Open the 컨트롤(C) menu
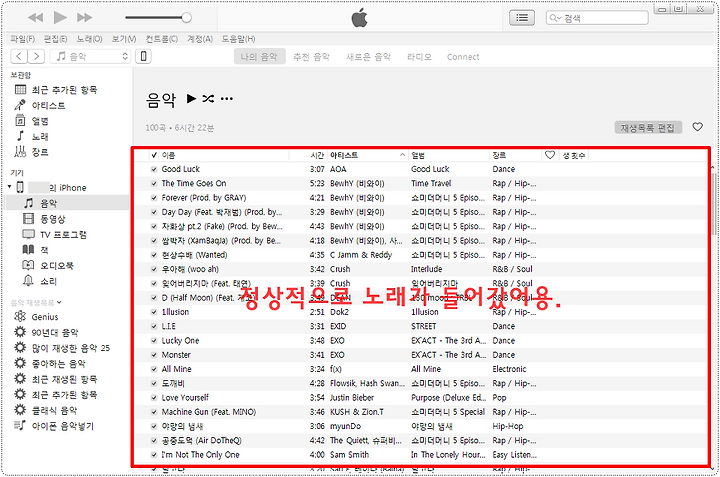720x477 pixels. pyautogui.click(x=162, y=39)
